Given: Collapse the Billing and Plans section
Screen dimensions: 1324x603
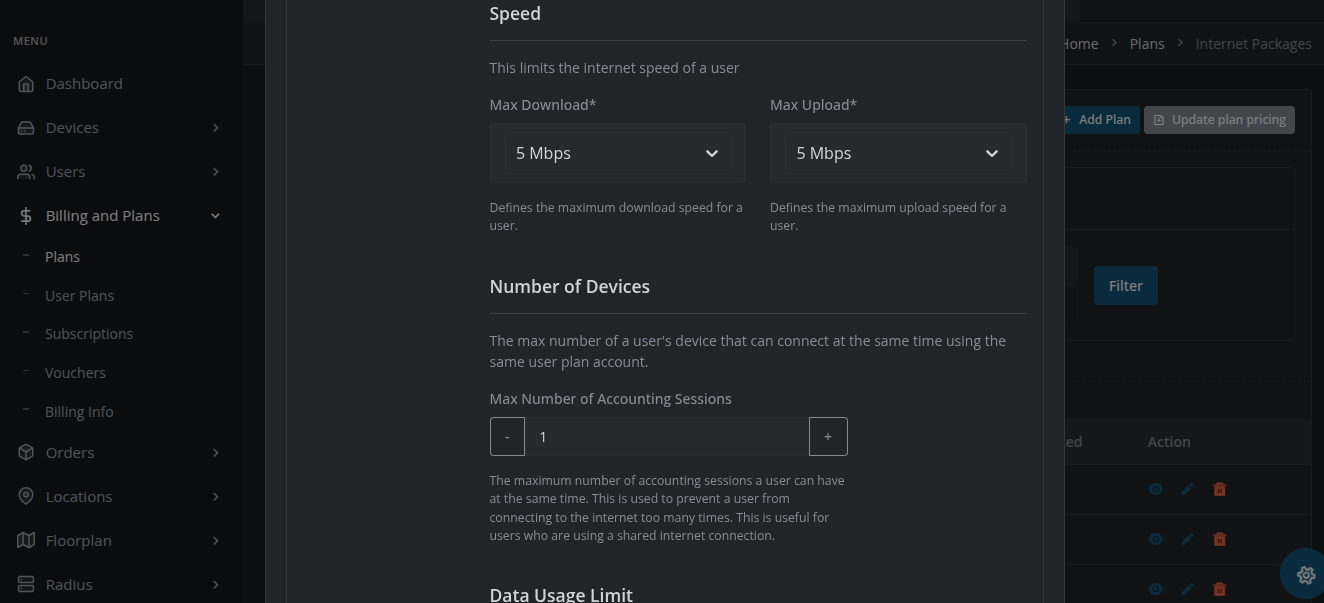Looking at the screenshot, I should [215, 215].
